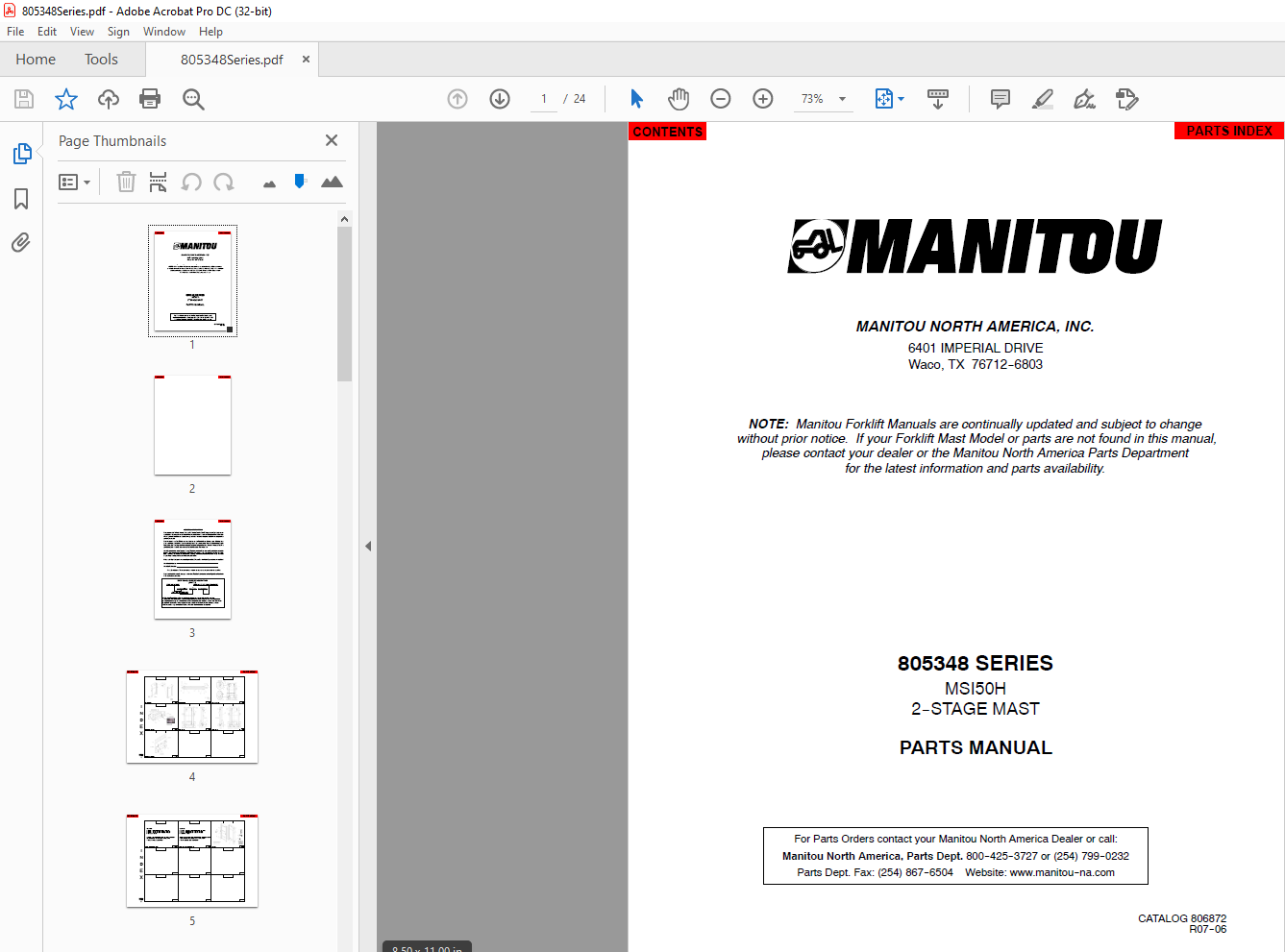Open the Help menu
This screenshot has width=1285, height=952.
point(211,32)
